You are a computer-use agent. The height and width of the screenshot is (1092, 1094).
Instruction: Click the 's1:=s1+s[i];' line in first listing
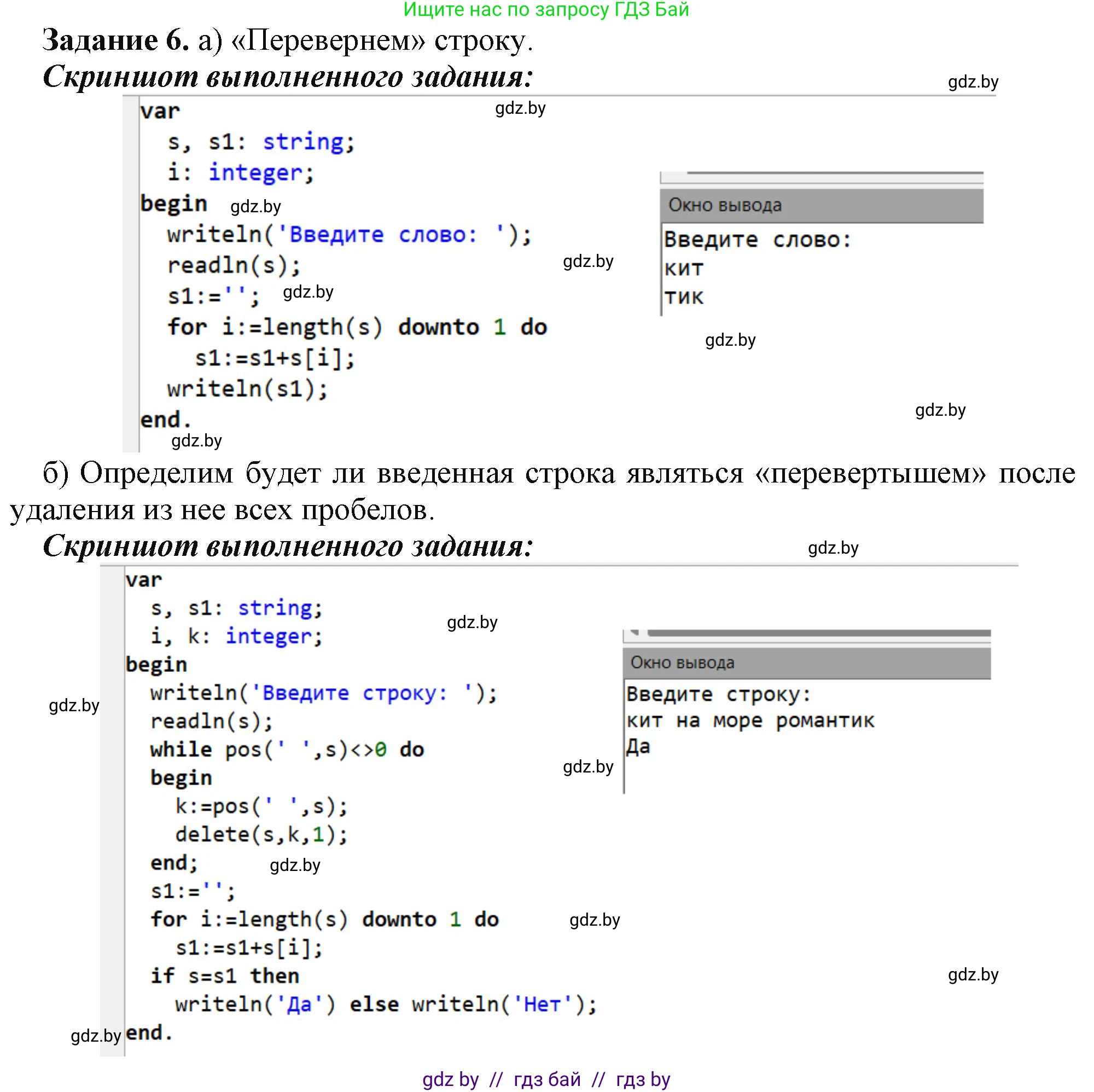tap(275, 358)
